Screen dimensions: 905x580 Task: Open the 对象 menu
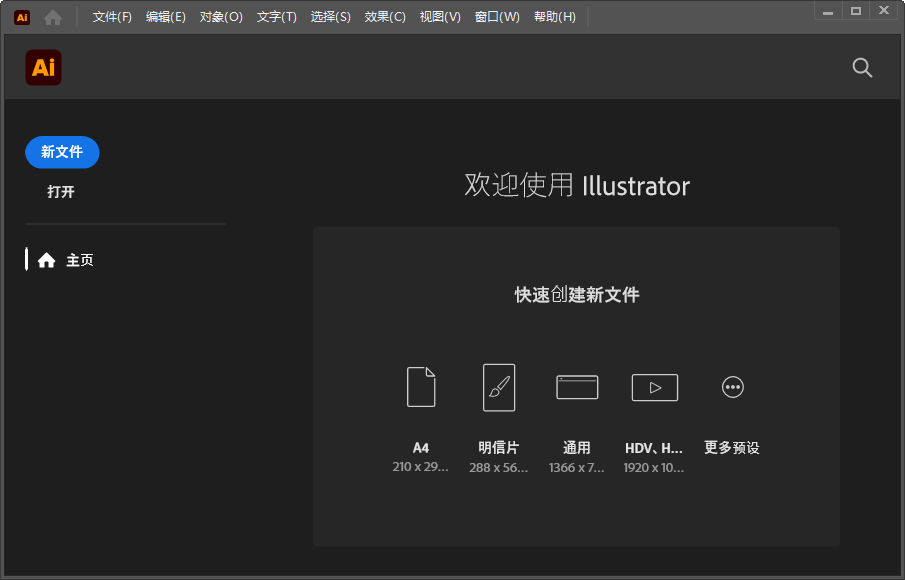pyautogui.click(x=221, y=16)
